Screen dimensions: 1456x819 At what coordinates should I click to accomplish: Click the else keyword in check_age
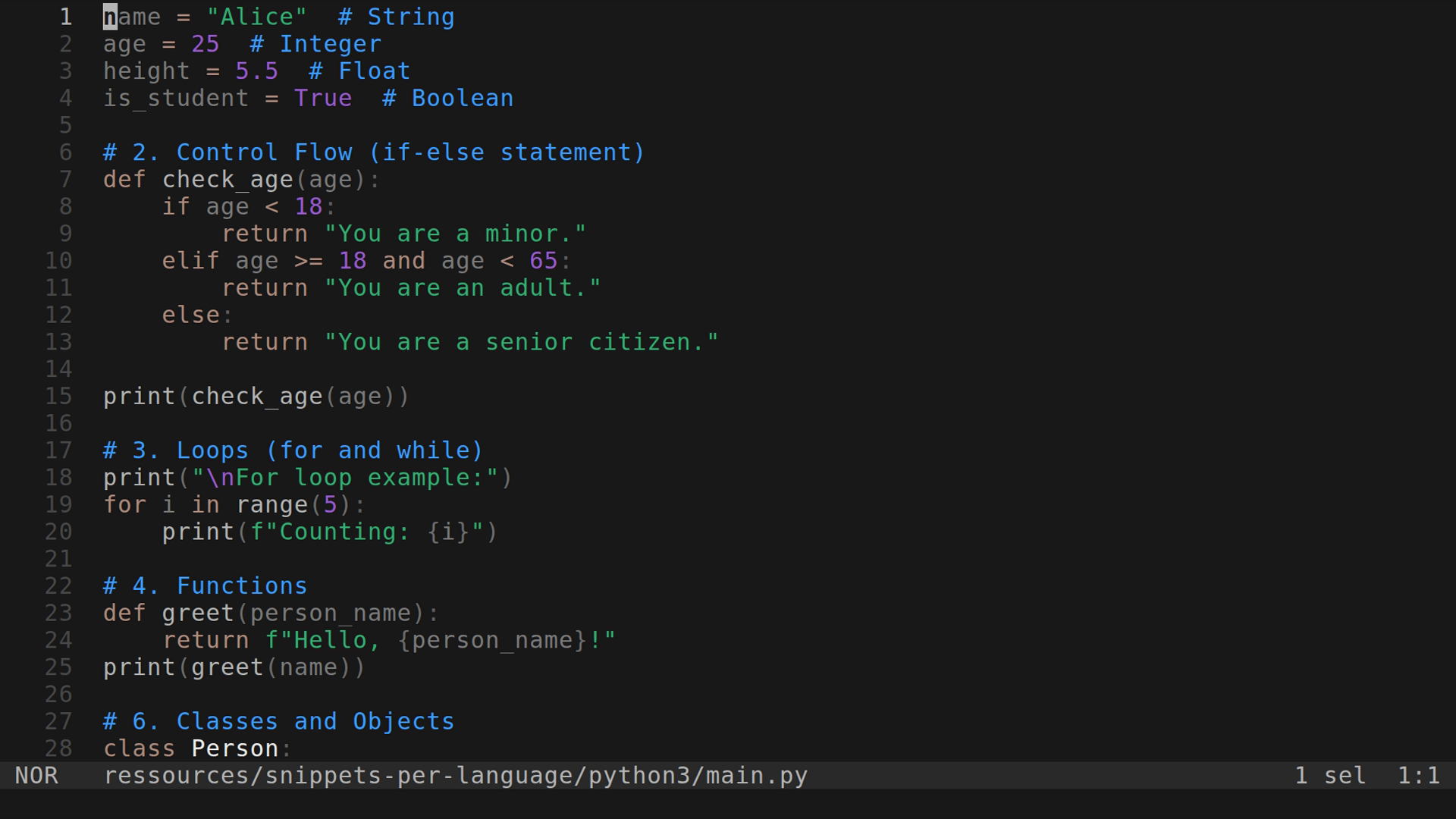point(190,315)
